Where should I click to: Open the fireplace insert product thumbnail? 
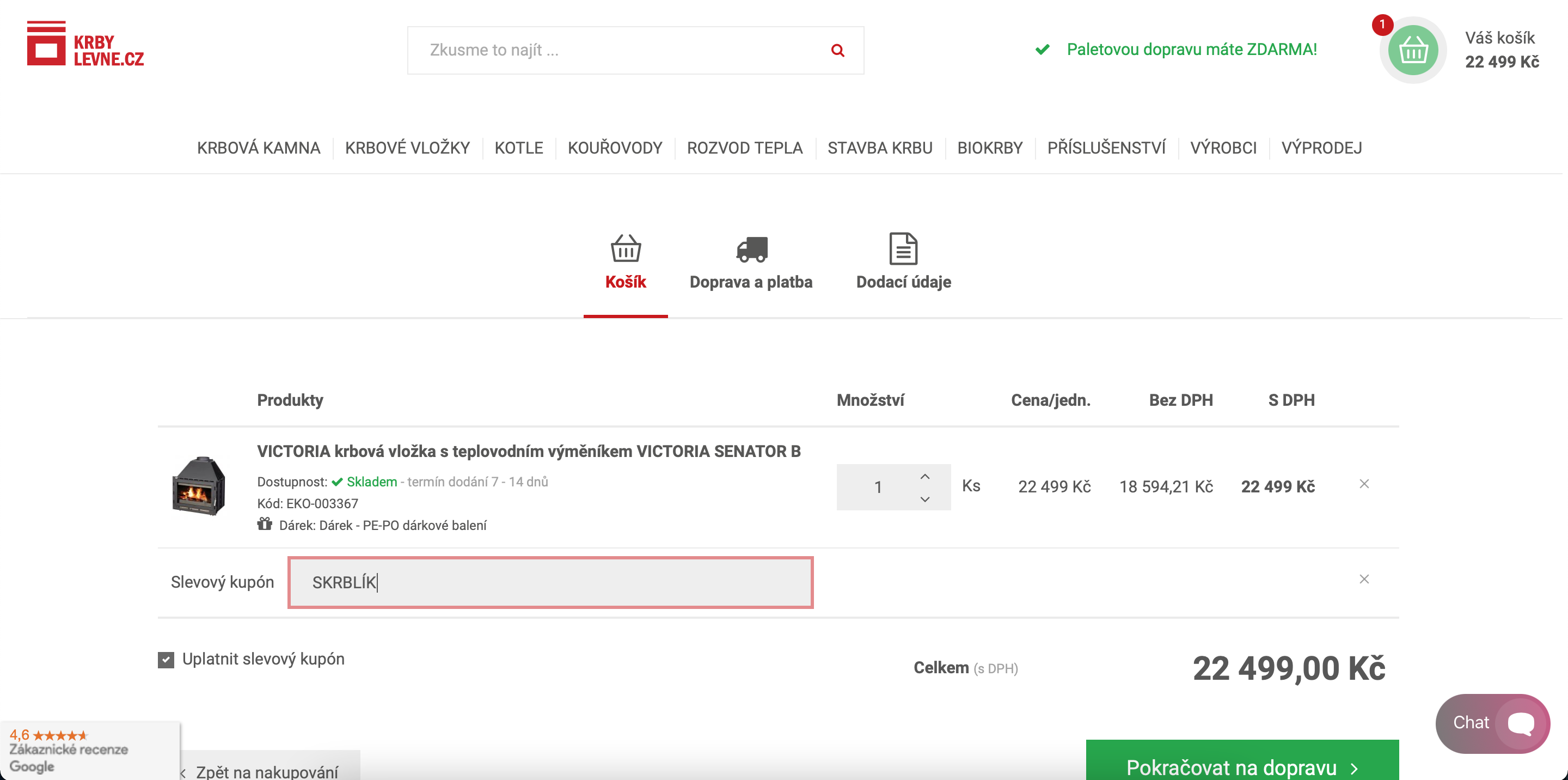(198, 486)
